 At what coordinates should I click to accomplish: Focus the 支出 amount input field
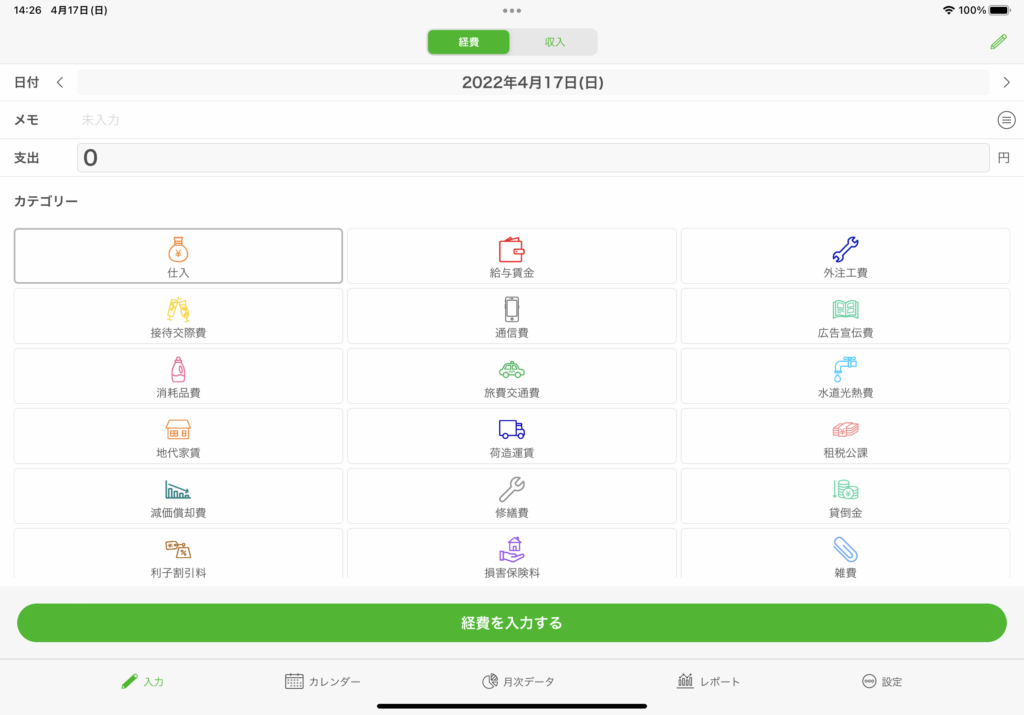(533, 158)
